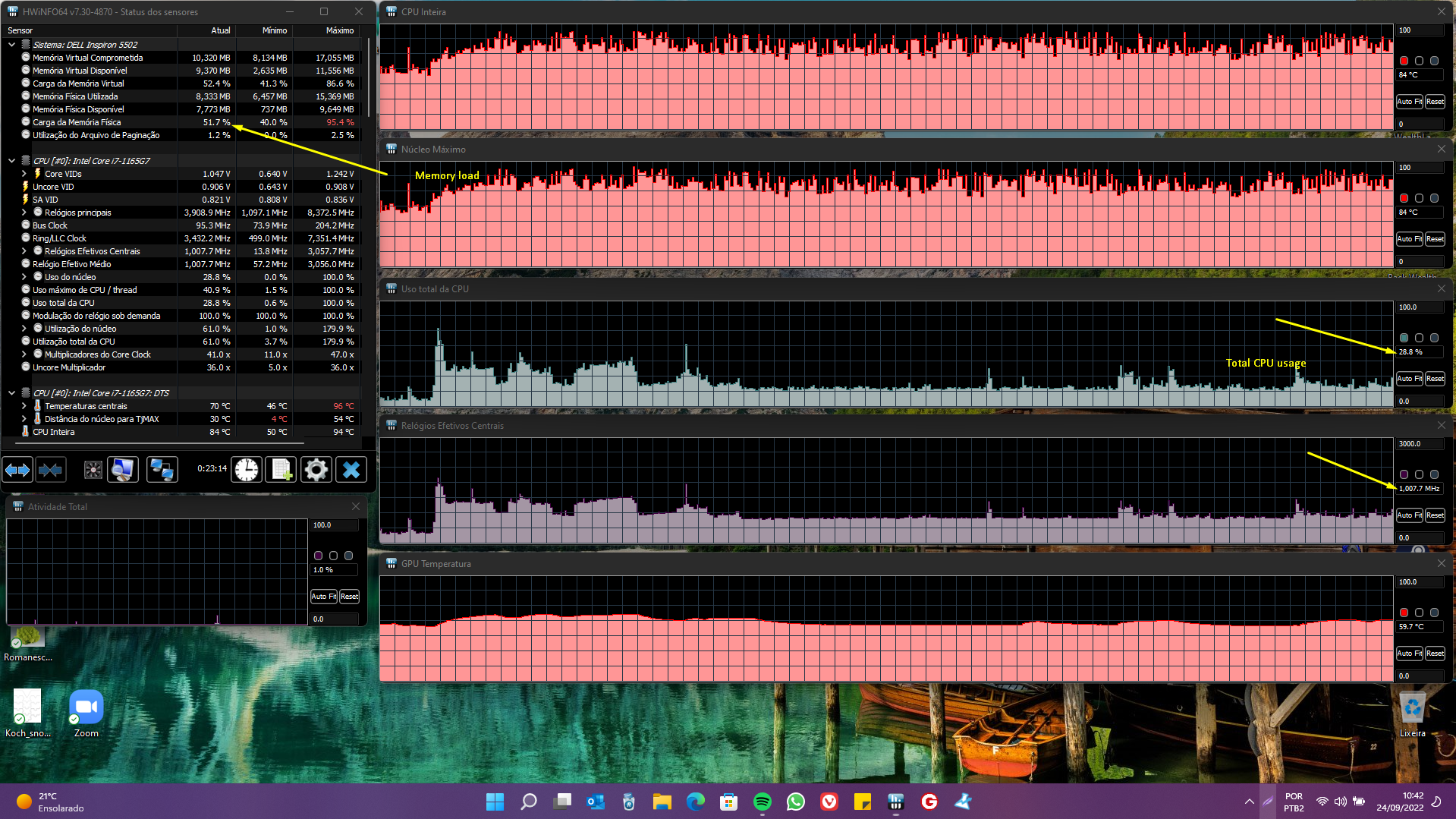This screenshot has height=819, width=1456.
Task: Click the blue X close sensors icon
Action: (x=351, y=470)
